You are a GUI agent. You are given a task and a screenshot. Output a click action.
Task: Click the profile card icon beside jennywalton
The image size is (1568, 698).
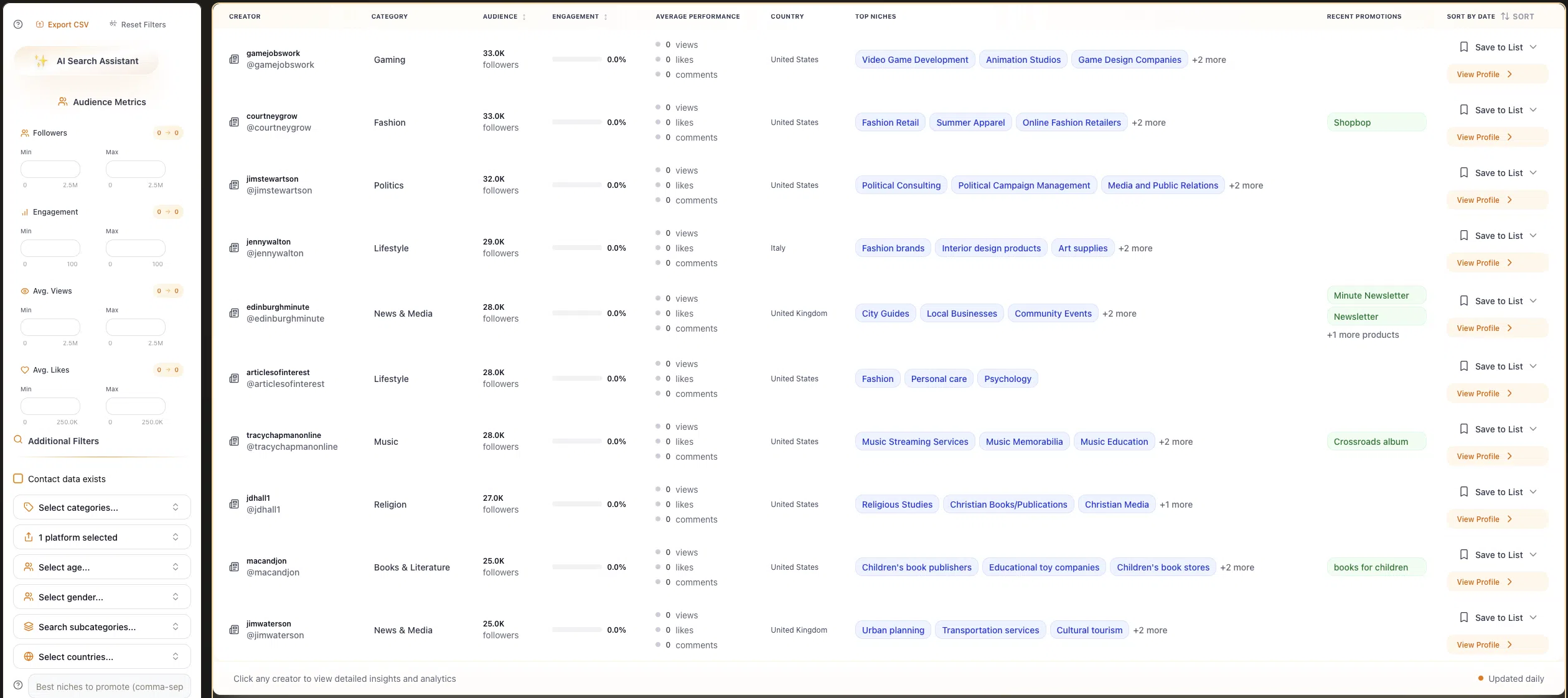[233, 248]
